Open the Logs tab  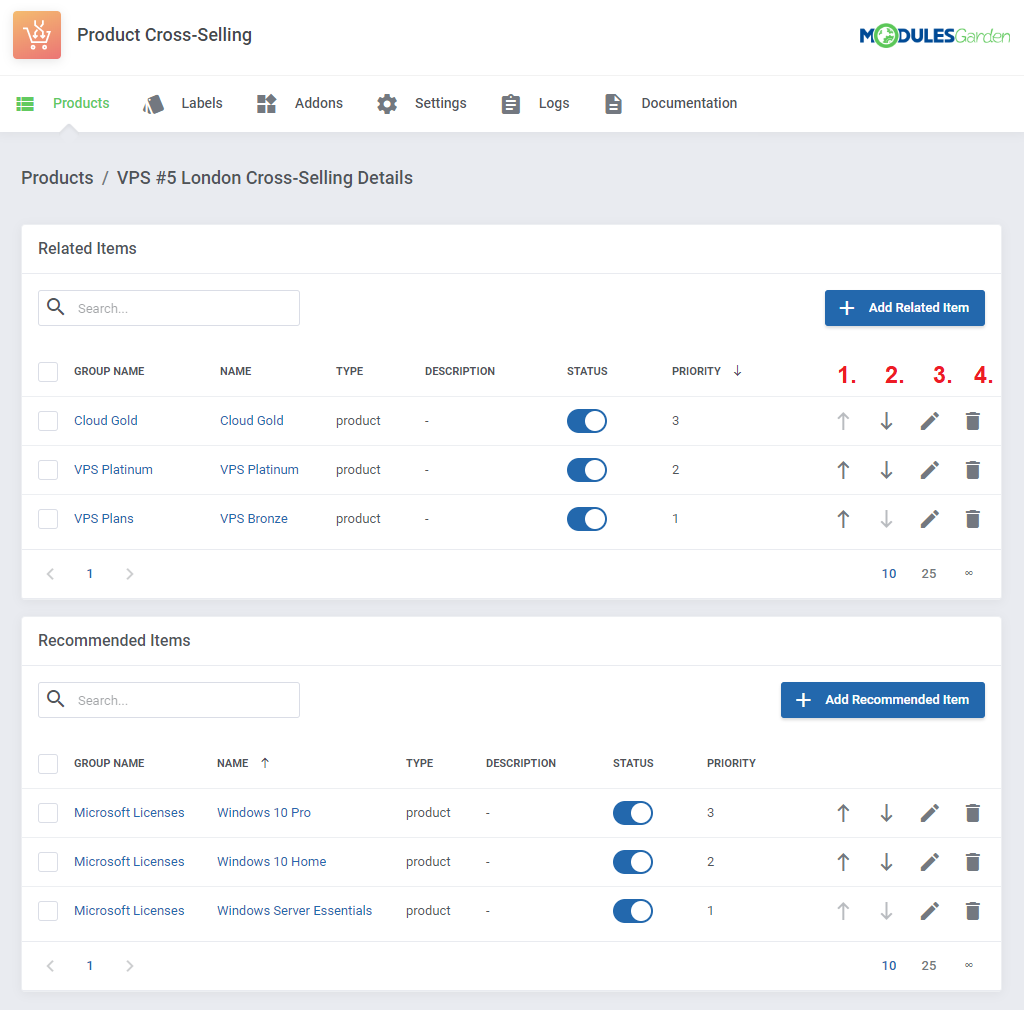tap(535, 103)
